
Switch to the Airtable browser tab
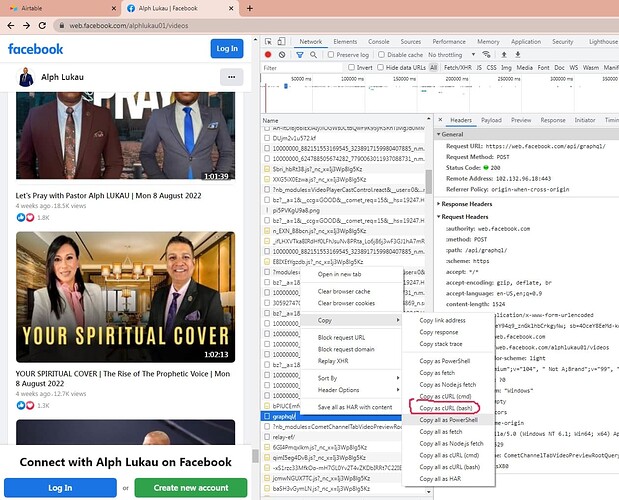[59, 8]
